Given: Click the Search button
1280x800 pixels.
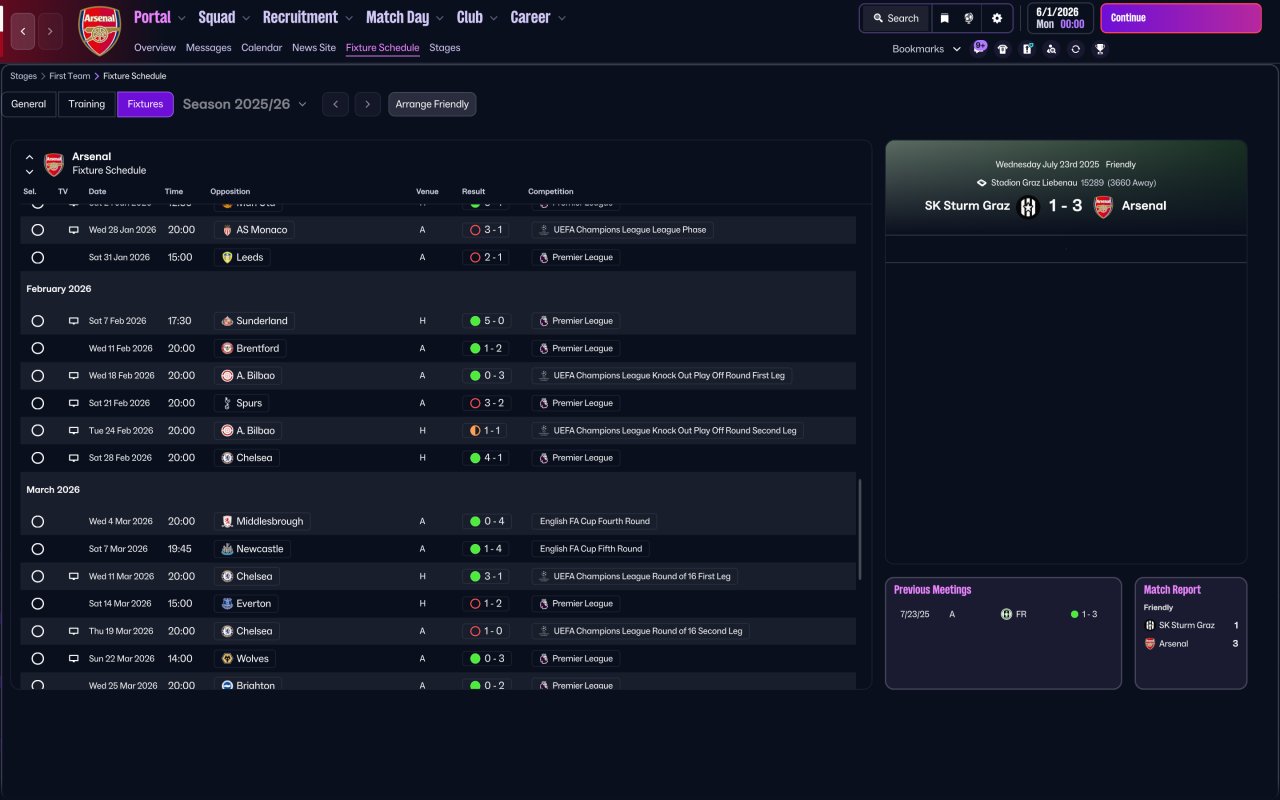Looking at the screenshot, I should [896, 18].
